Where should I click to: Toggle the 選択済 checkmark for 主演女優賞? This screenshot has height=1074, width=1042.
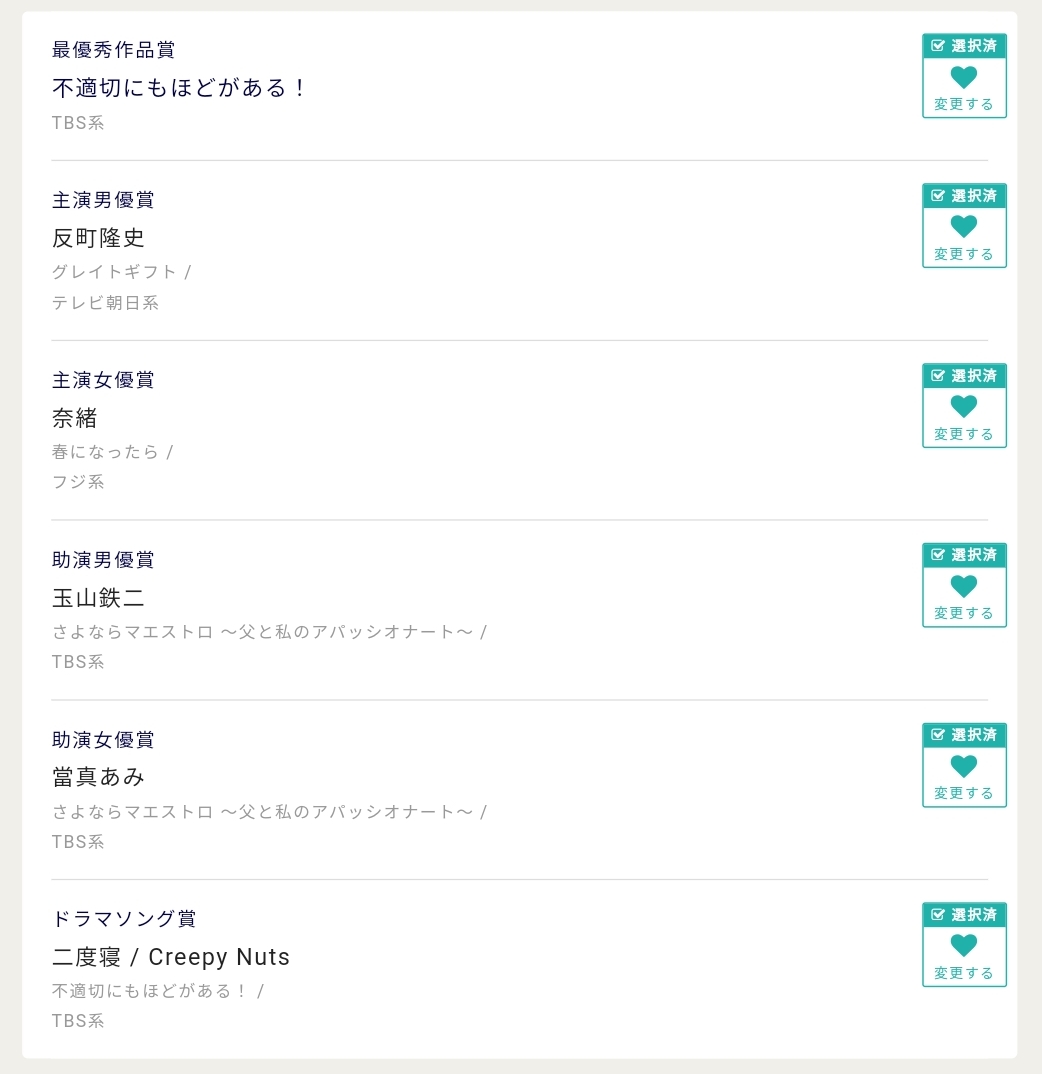(938, 376)
